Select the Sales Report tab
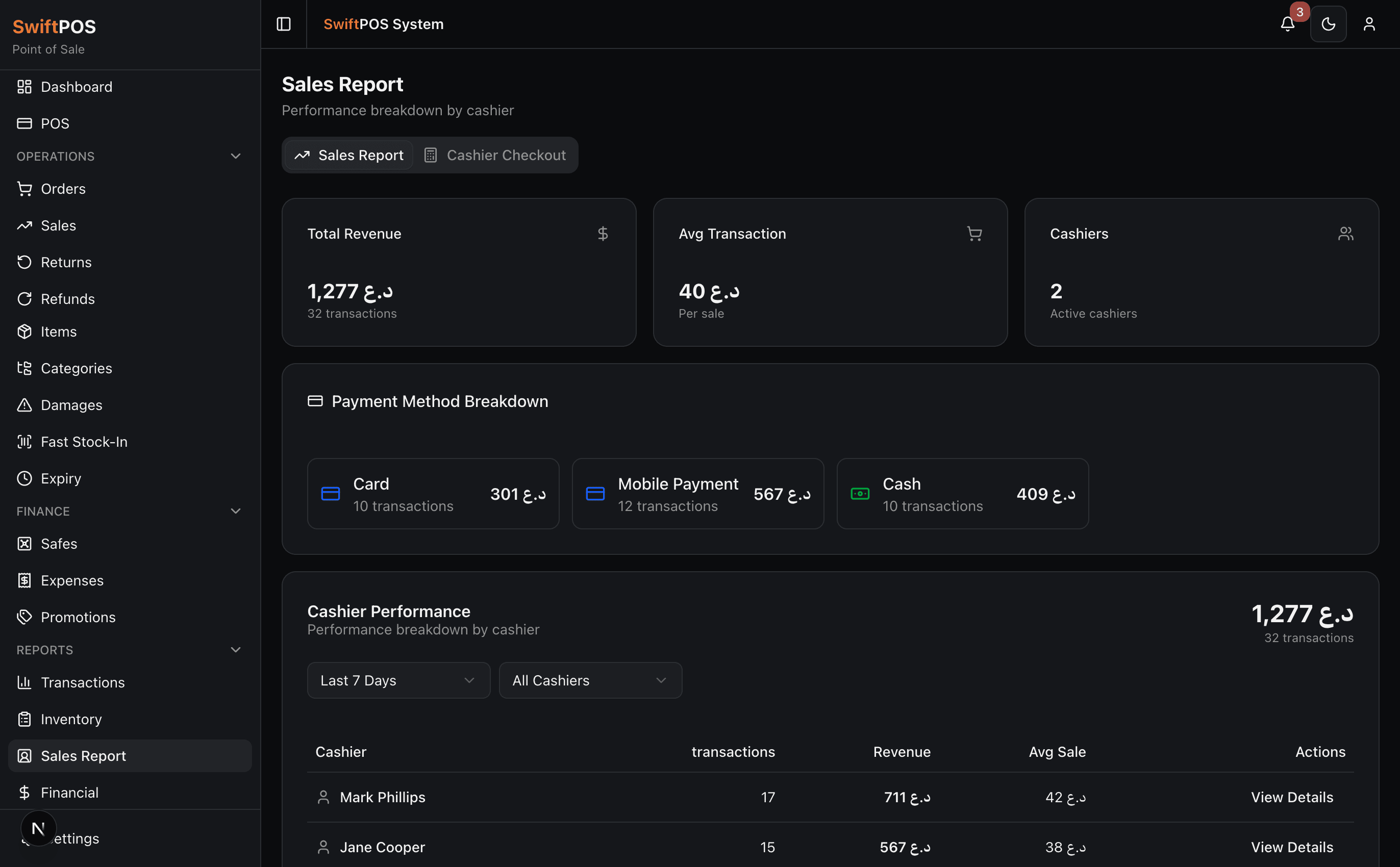 point(349,156)
